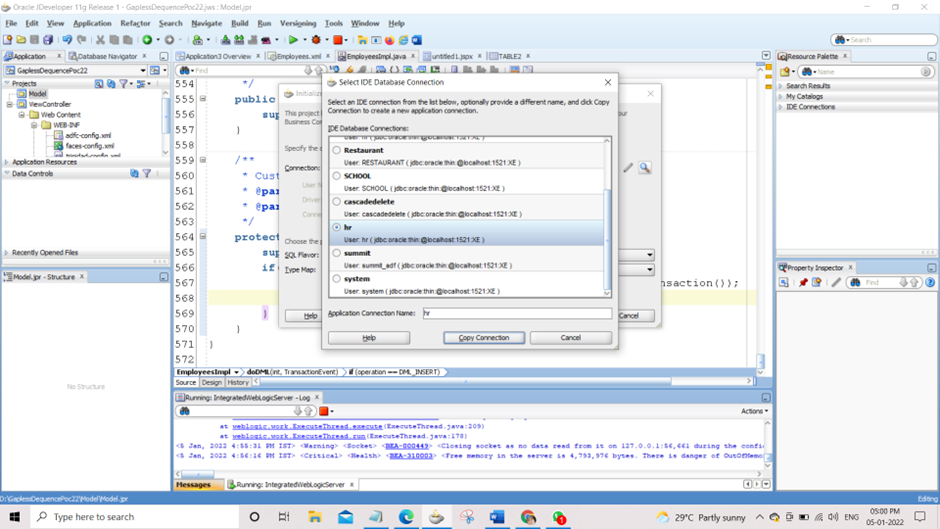
Task: Open the Versioning menu
Action: pos(298,23)
